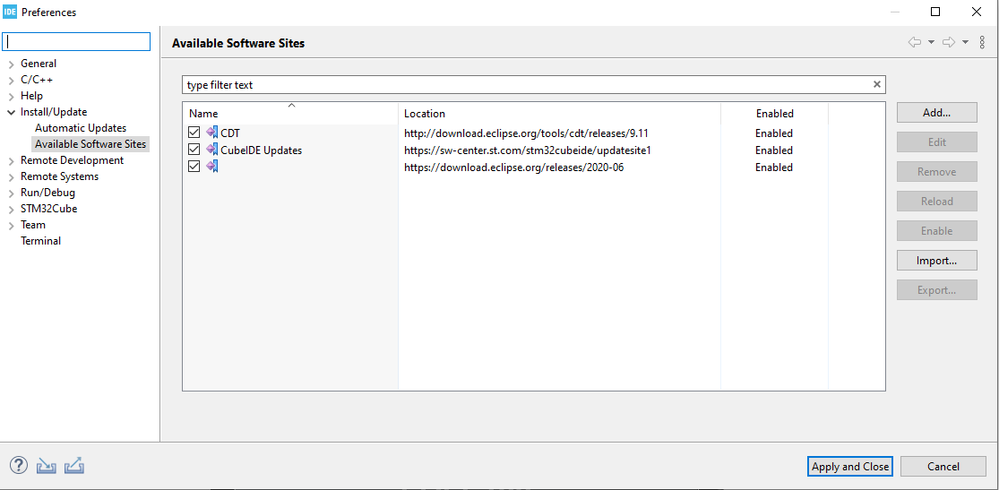Screen dimensions: 999x490
Task: Expand the Team tree node
Action: tap(11, 225)
